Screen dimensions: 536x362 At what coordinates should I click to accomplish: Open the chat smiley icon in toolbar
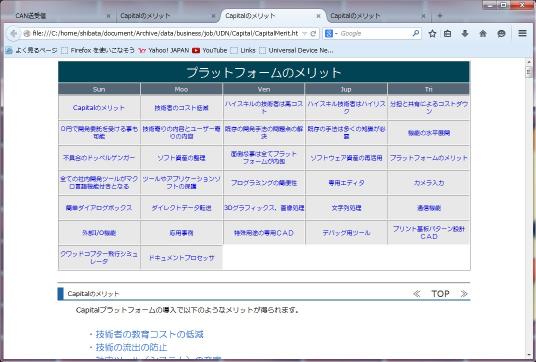click(501, 33)
